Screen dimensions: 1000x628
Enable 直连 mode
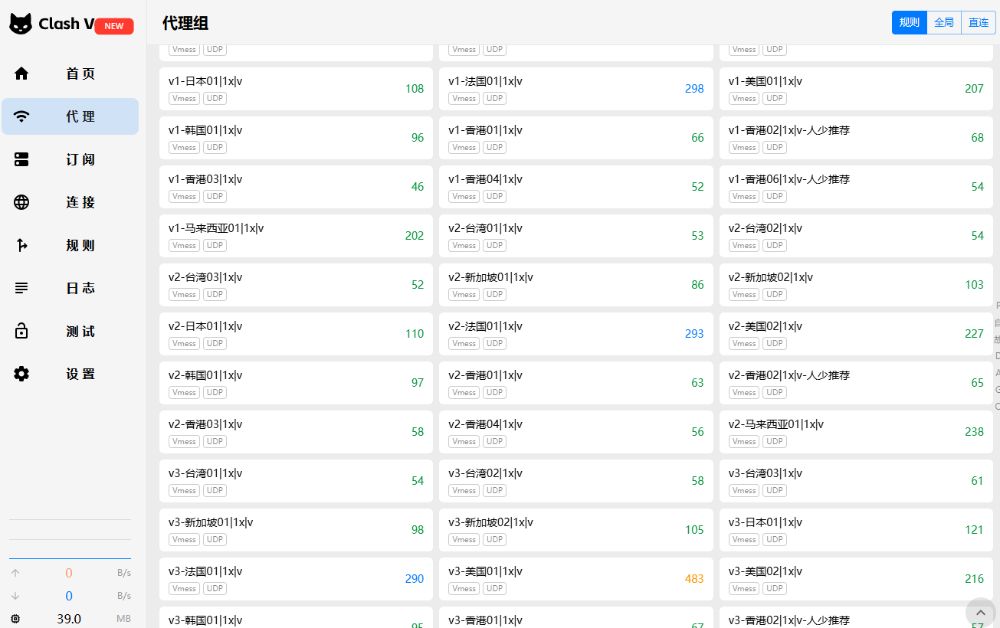[x=978, y=22]
